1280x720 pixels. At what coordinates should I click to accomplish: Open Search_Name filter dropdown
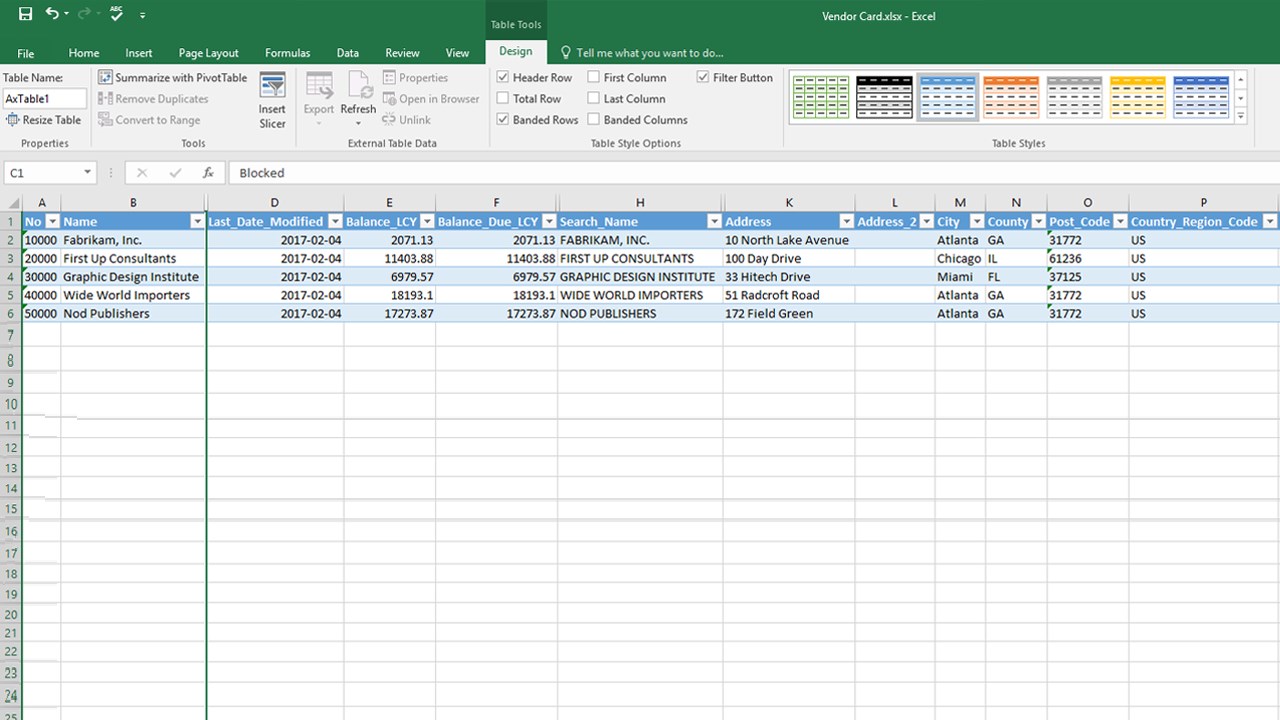[714, 221]
